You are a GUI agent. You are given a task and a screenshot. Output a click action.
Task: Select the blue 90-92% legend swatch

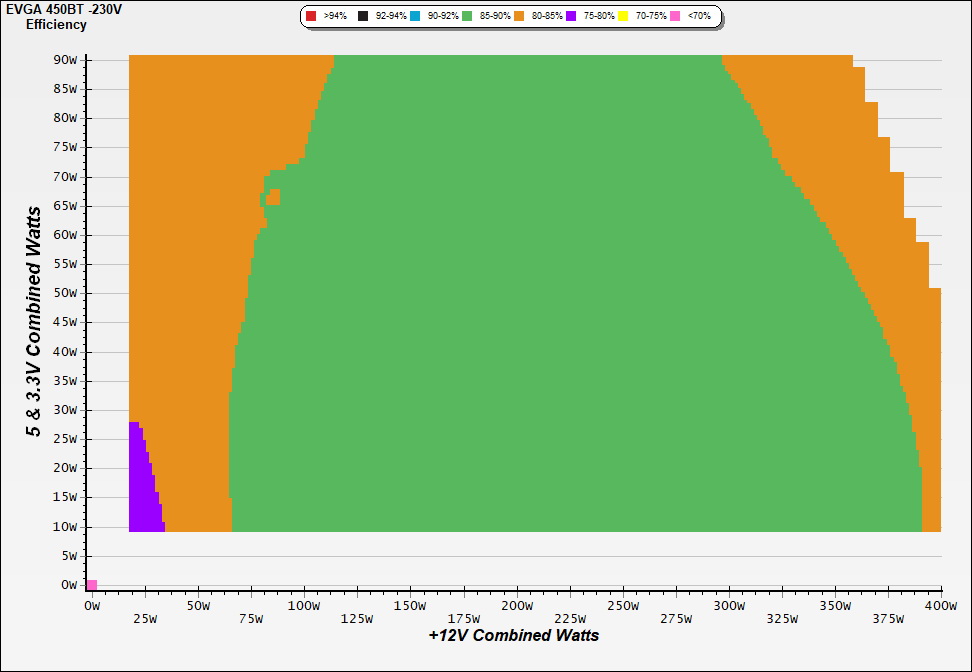[x=415, y=17]
